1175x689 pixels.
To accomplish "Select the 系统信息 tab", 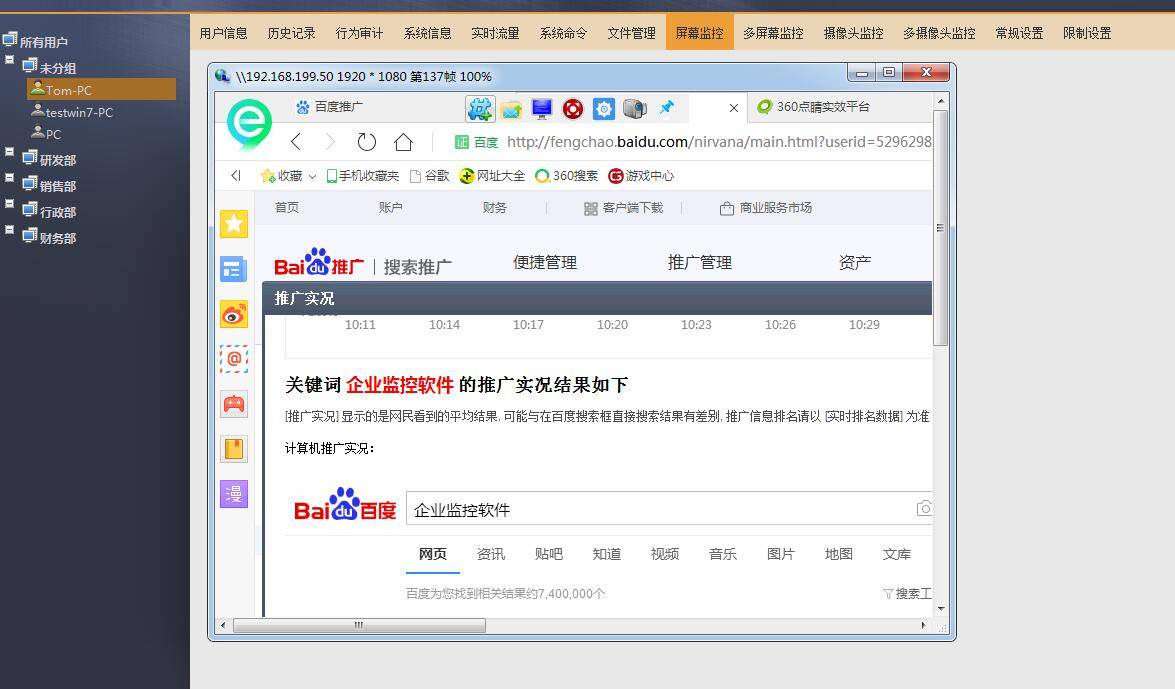I will tap(427, 33).
